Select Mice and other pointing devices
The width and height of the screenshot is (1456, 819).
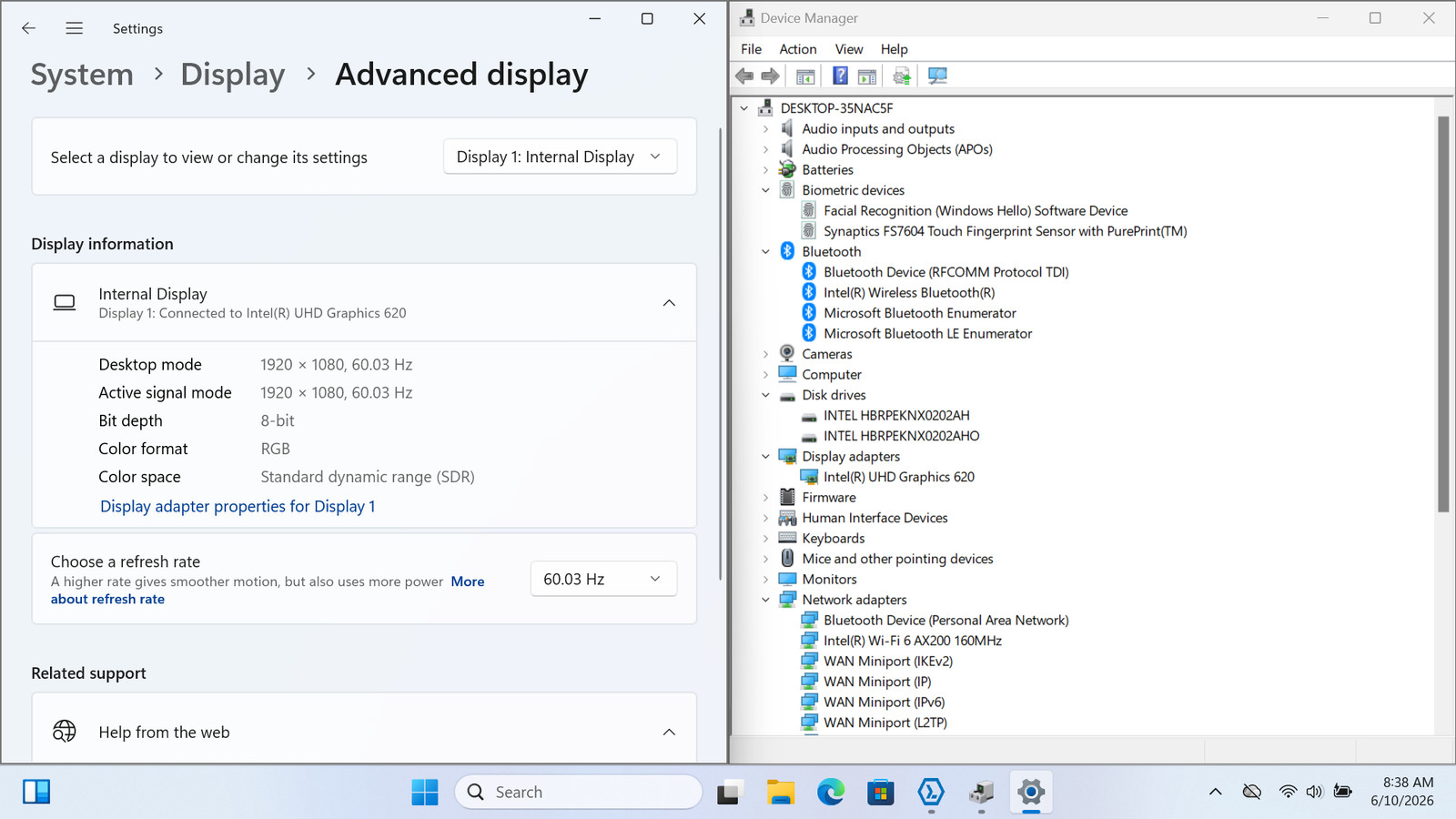click(x=897, y=559)
